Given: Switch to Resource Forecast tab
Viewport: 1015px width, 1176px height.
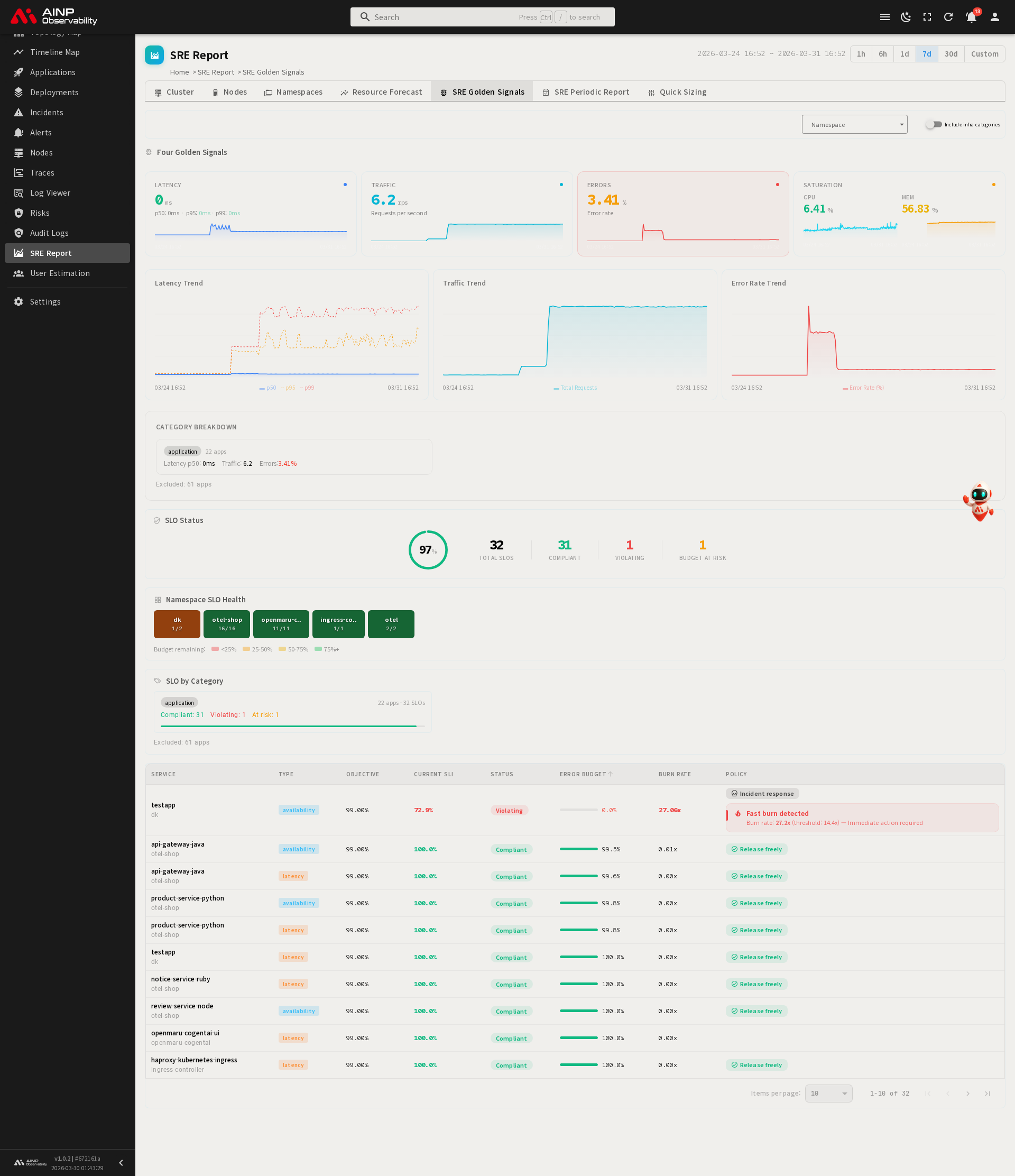Looking at the screenshot, I should tap(381, 92).
